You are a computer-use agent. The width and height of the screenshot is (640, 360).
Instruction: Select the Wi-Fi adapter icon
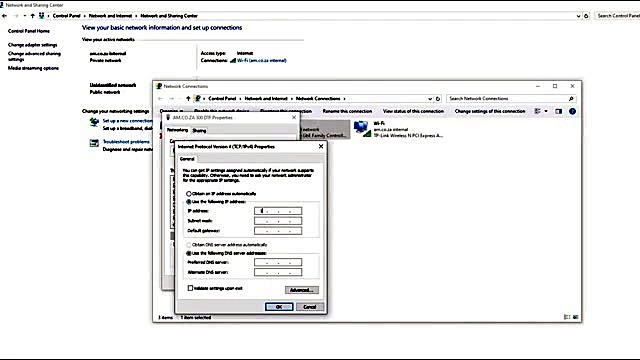pos(362,129)
